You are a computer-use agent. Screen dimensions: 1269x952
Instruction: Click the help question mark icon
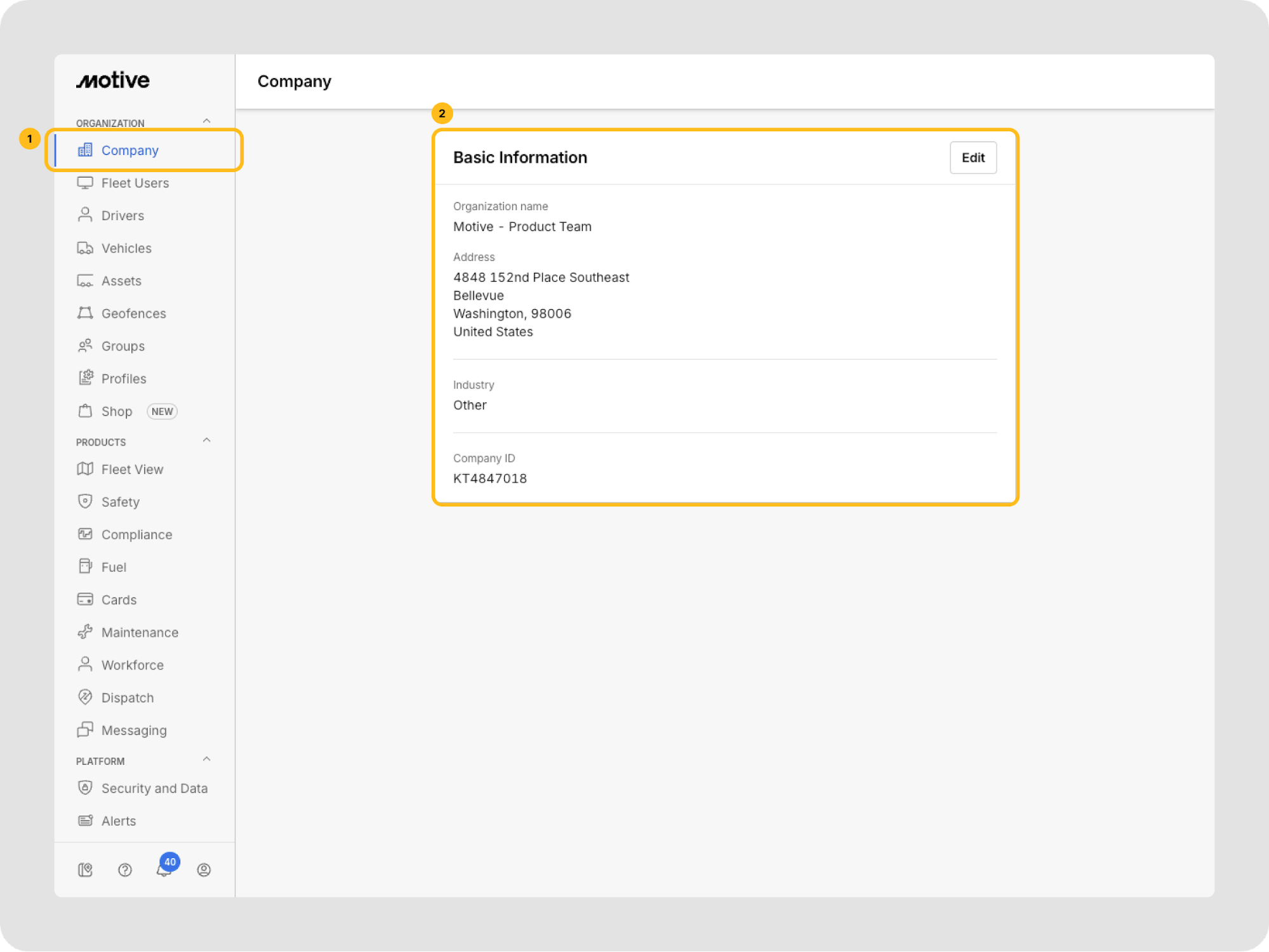click(125, 869)
